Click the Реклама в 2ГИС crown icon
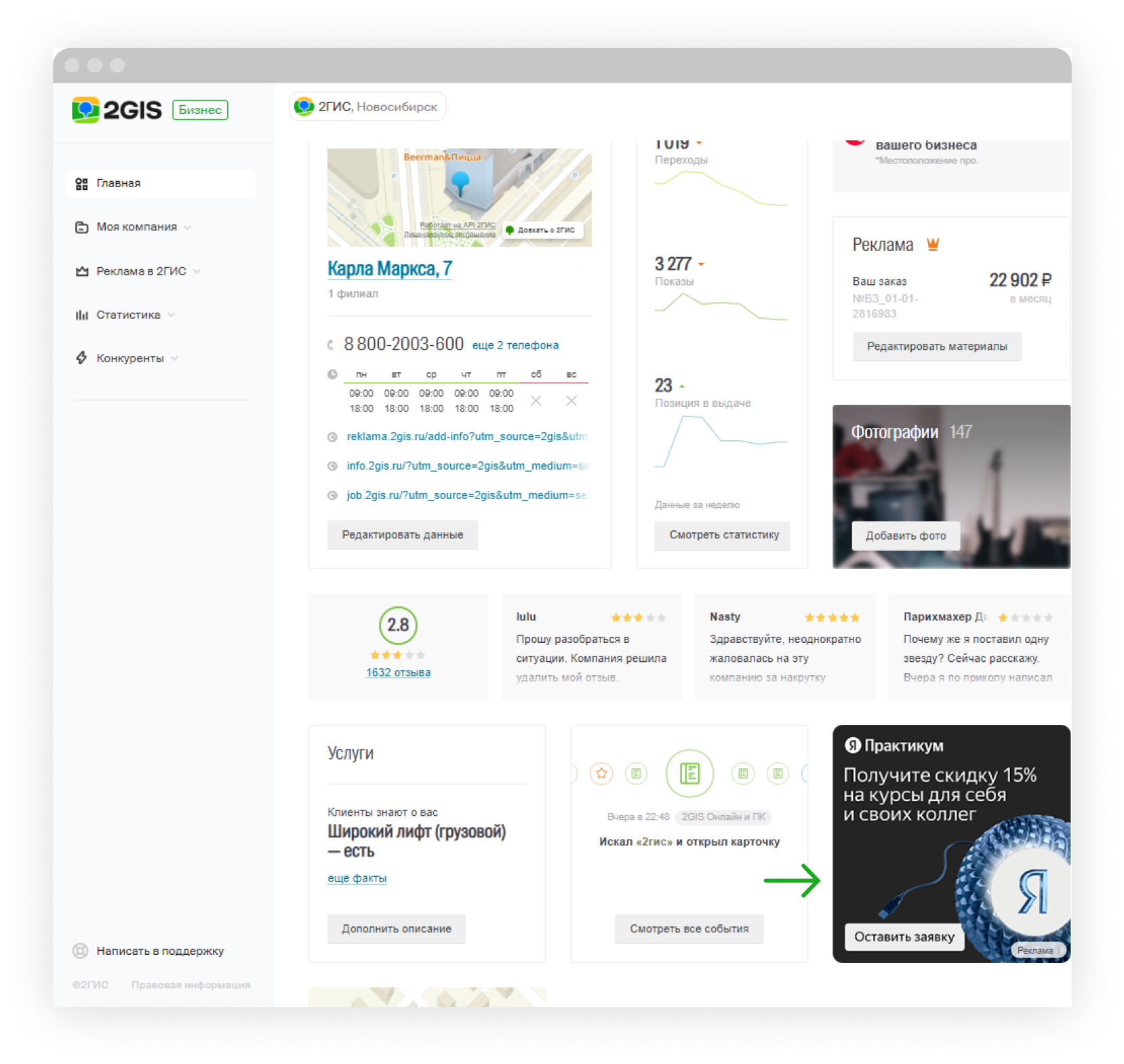Image resolution: width=1124 pixels, height=1064 pixels. [81, 271]
